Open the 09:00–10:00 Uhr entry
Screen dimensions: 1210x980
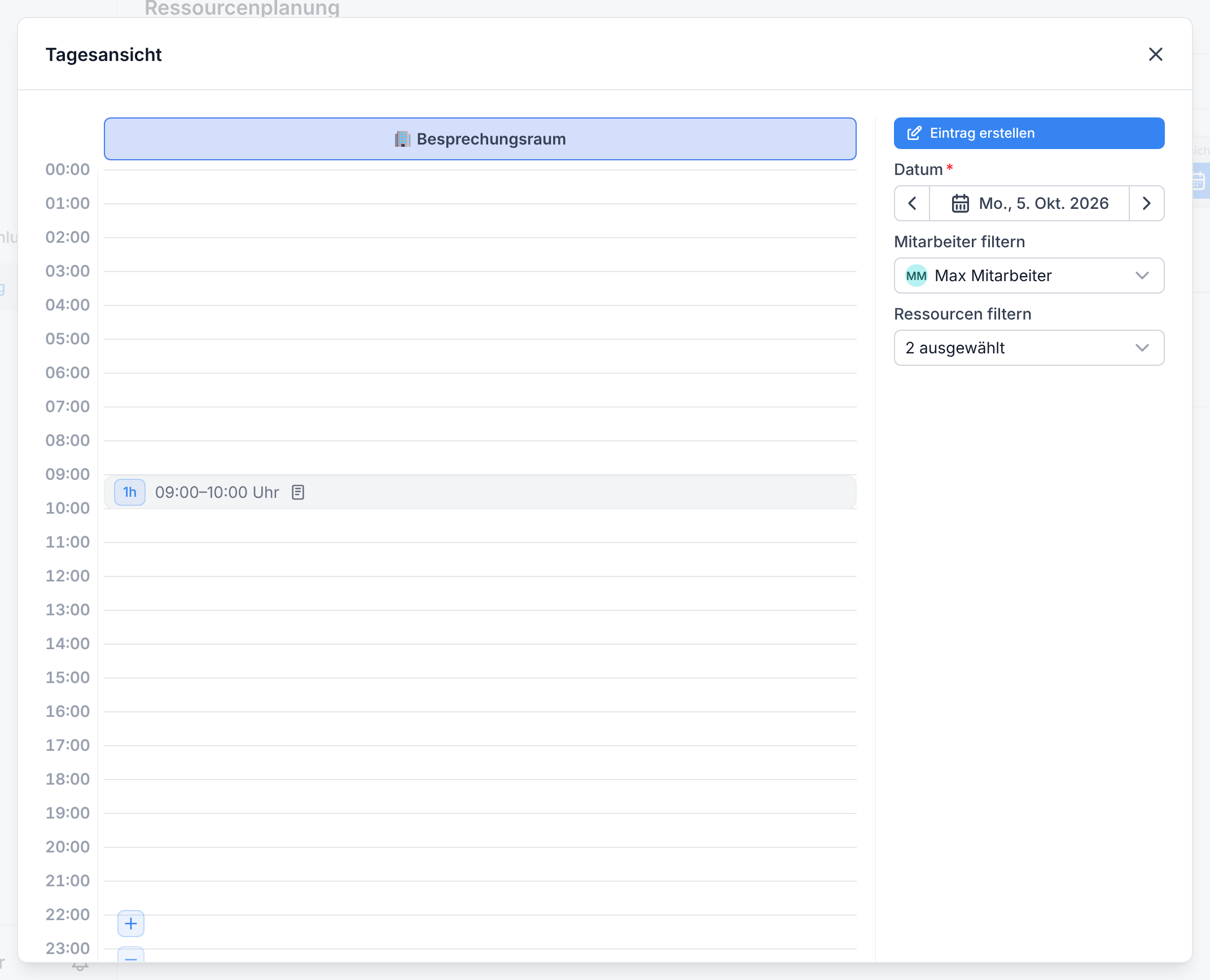coord(480,492)
